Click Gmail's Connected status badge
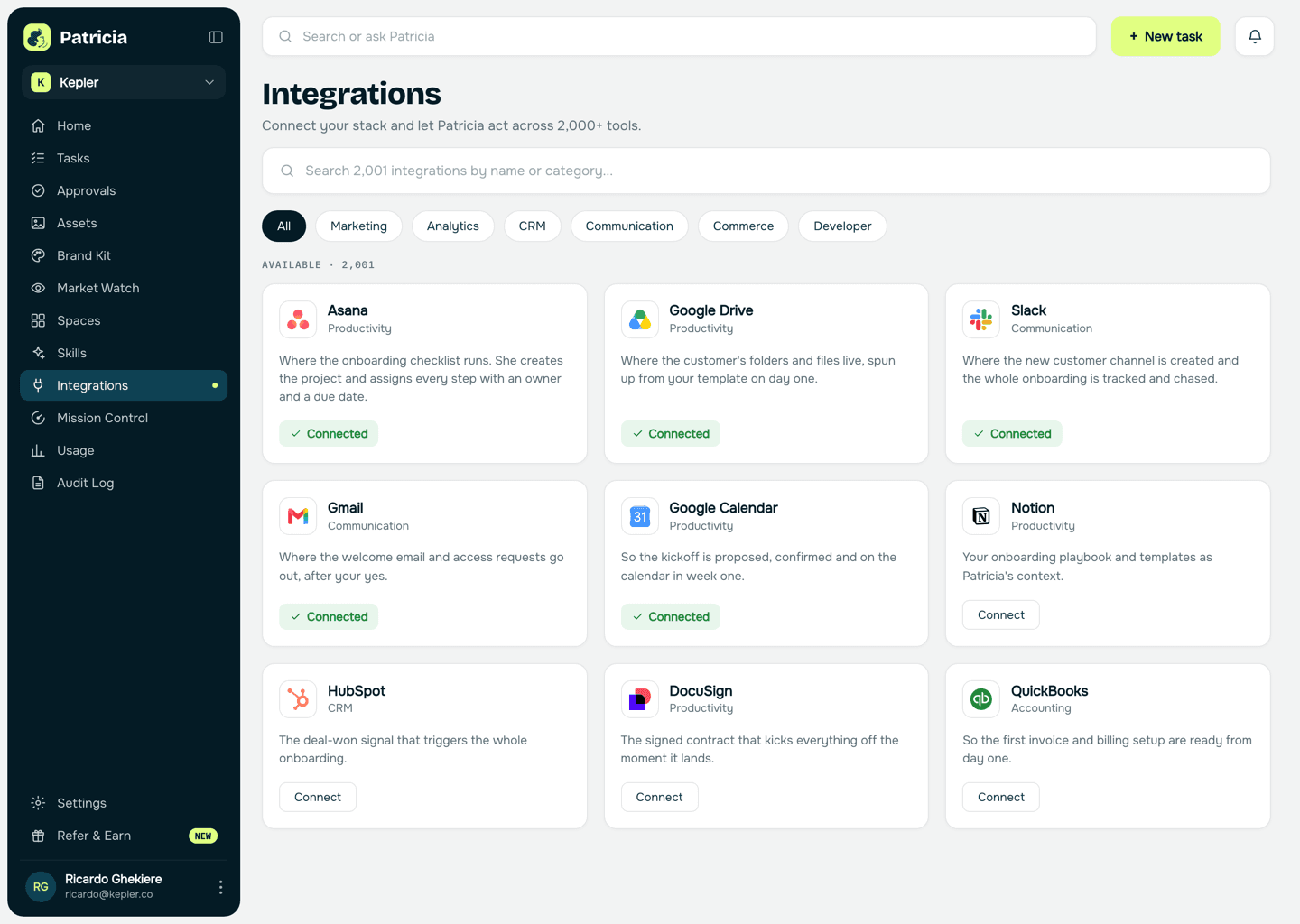 tap(329, 617)
